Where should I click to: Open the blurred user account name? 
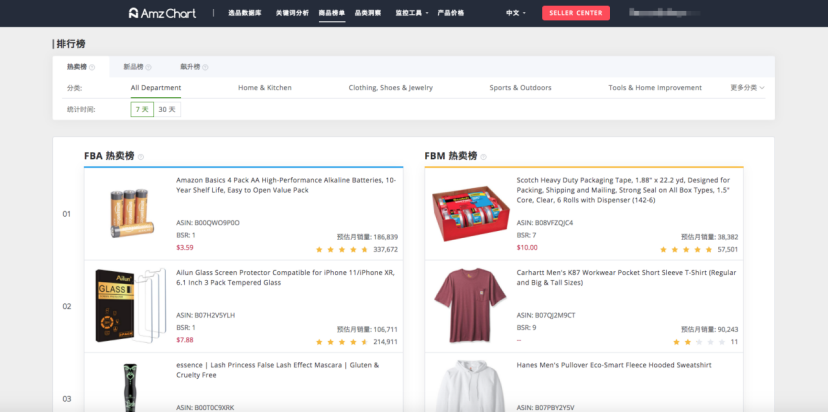[663, 13]
